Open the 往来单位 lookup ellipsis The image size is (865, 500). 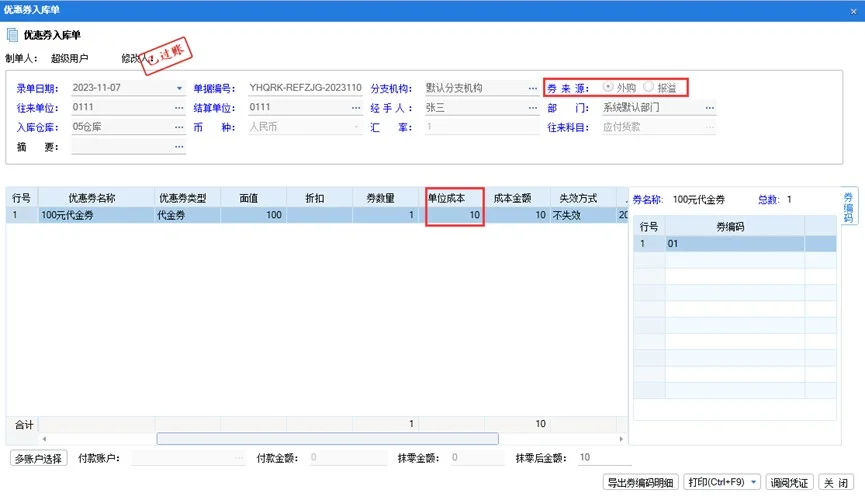179,108
